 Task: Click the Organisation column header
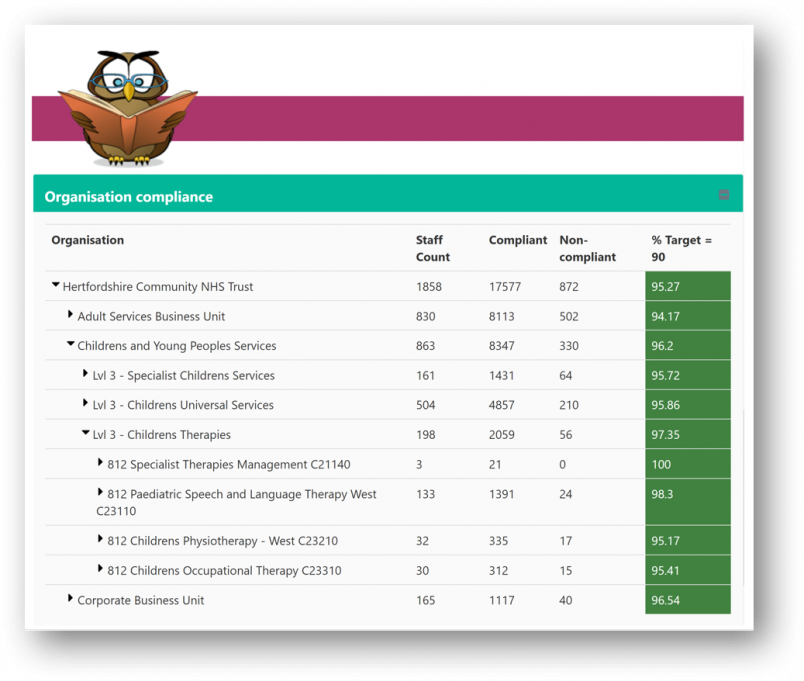coord(88,241)
